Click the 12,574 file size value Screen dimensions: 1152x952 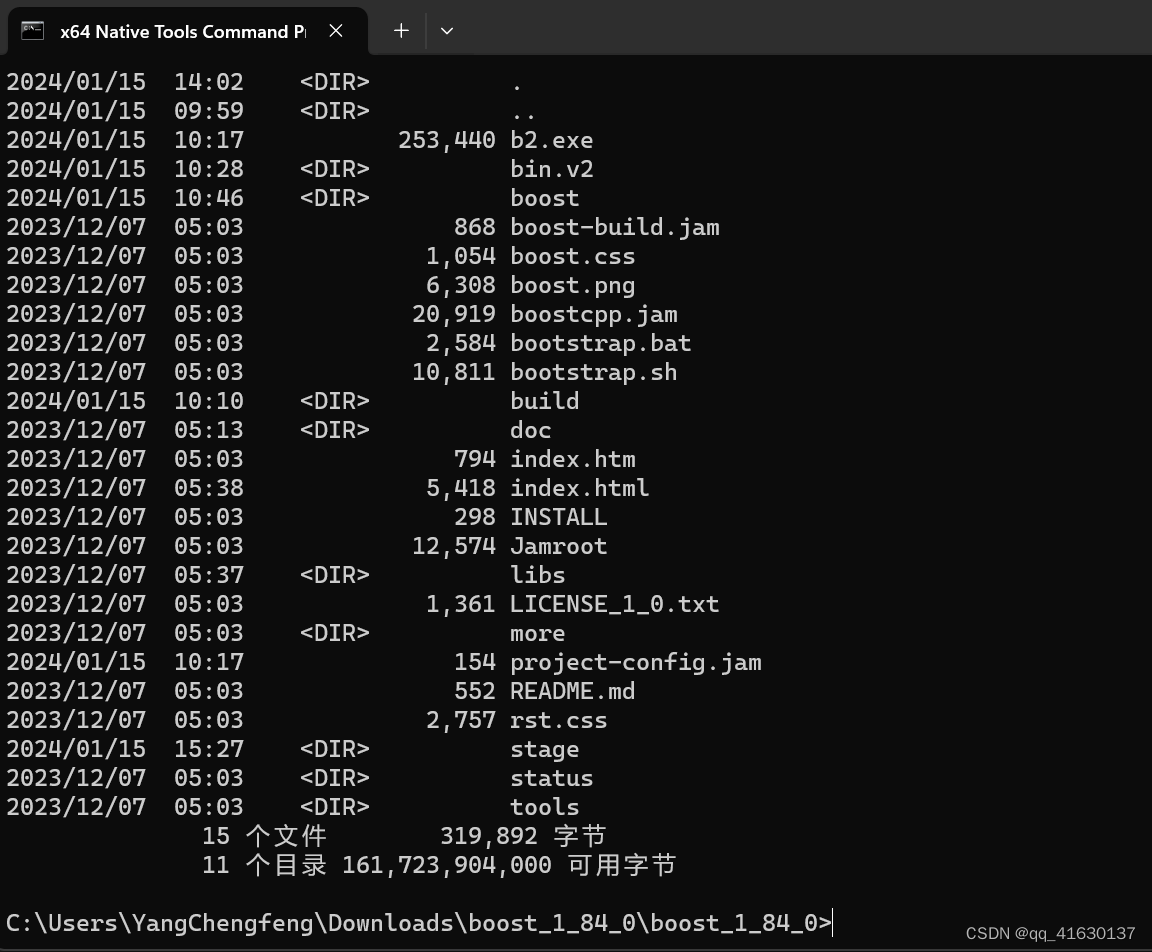pyautogui.click(x=454, y=547)
